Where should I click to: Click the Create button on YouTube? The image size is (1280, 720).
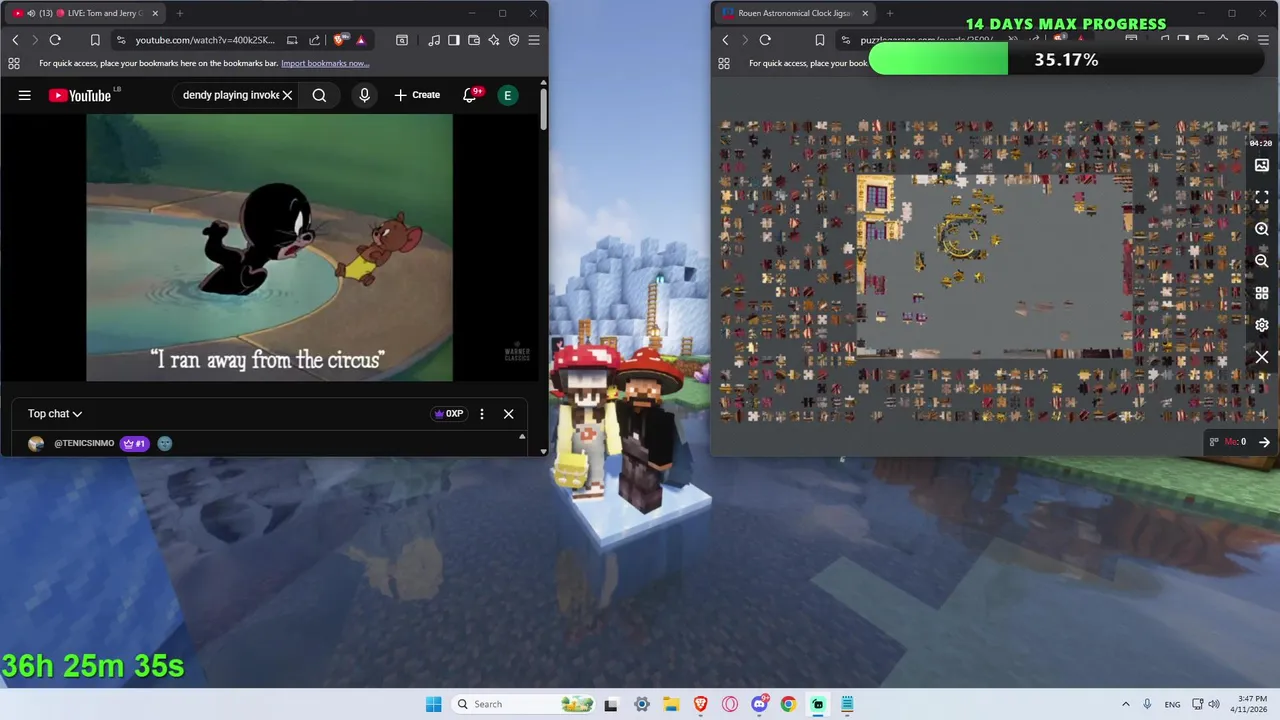coord(417,95)
